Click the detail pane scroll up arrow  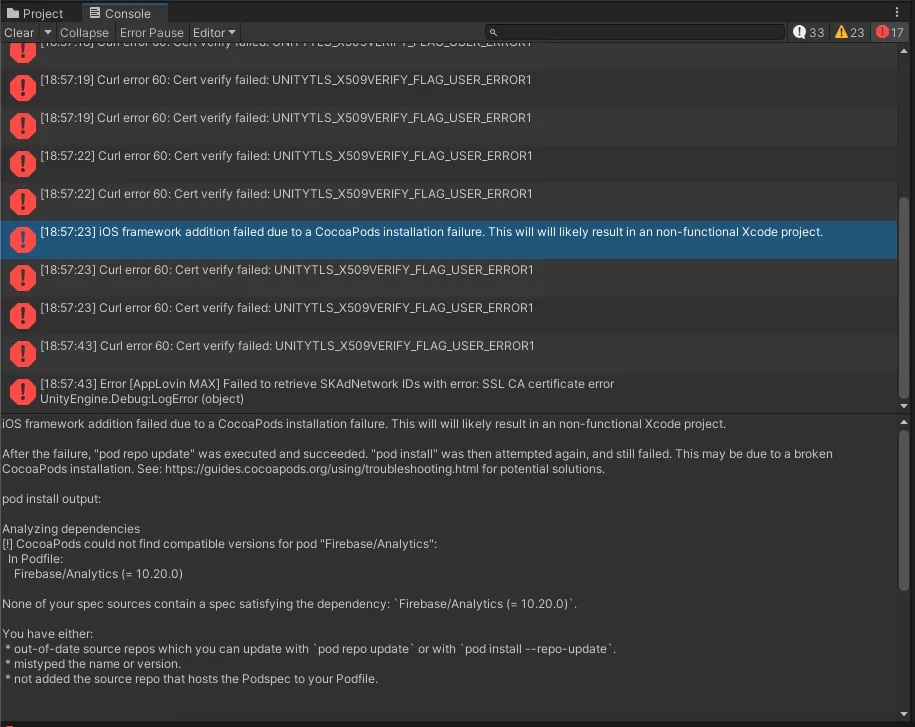903,422
